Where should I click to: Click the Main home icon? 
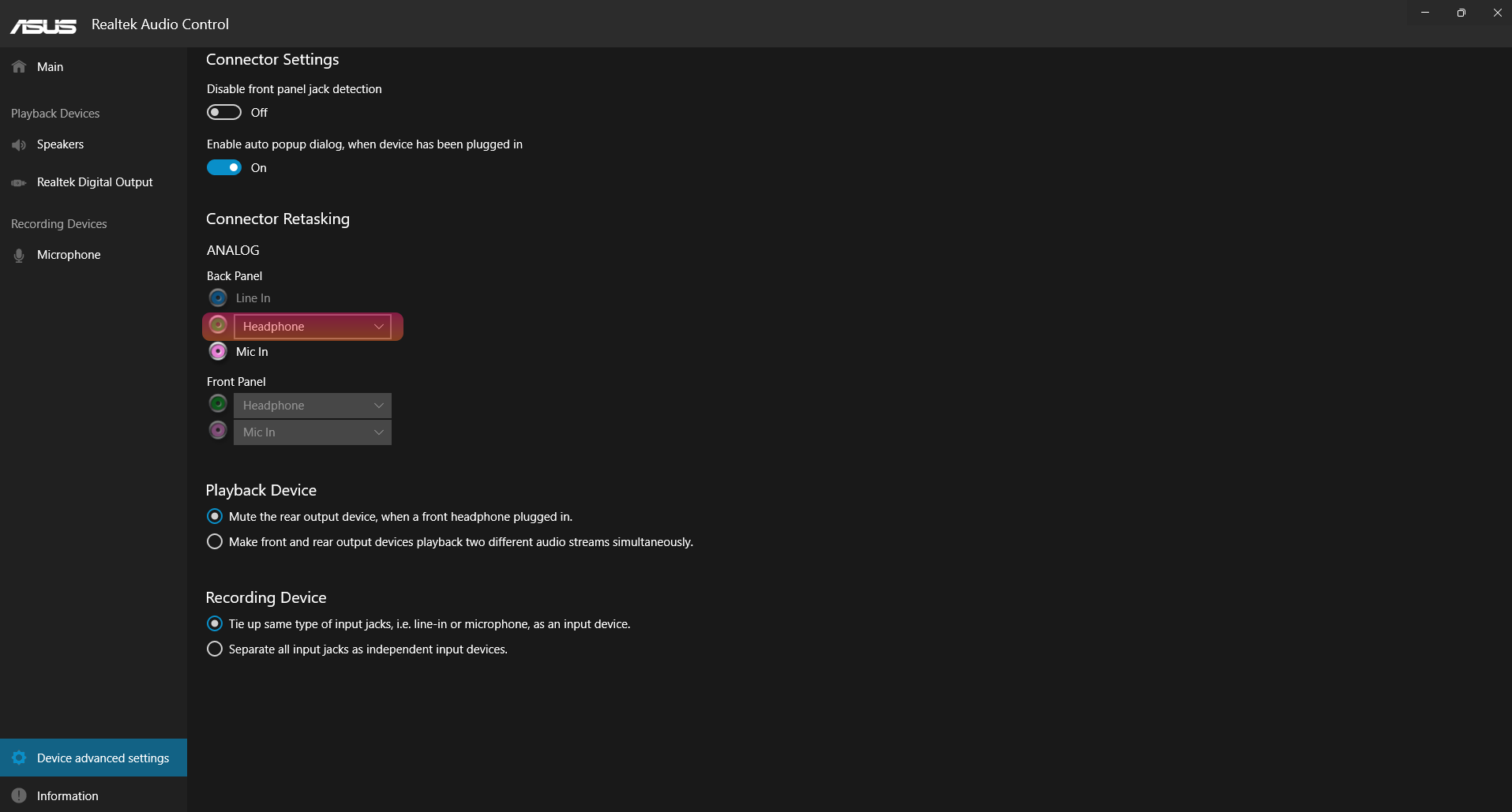[19, 66]
